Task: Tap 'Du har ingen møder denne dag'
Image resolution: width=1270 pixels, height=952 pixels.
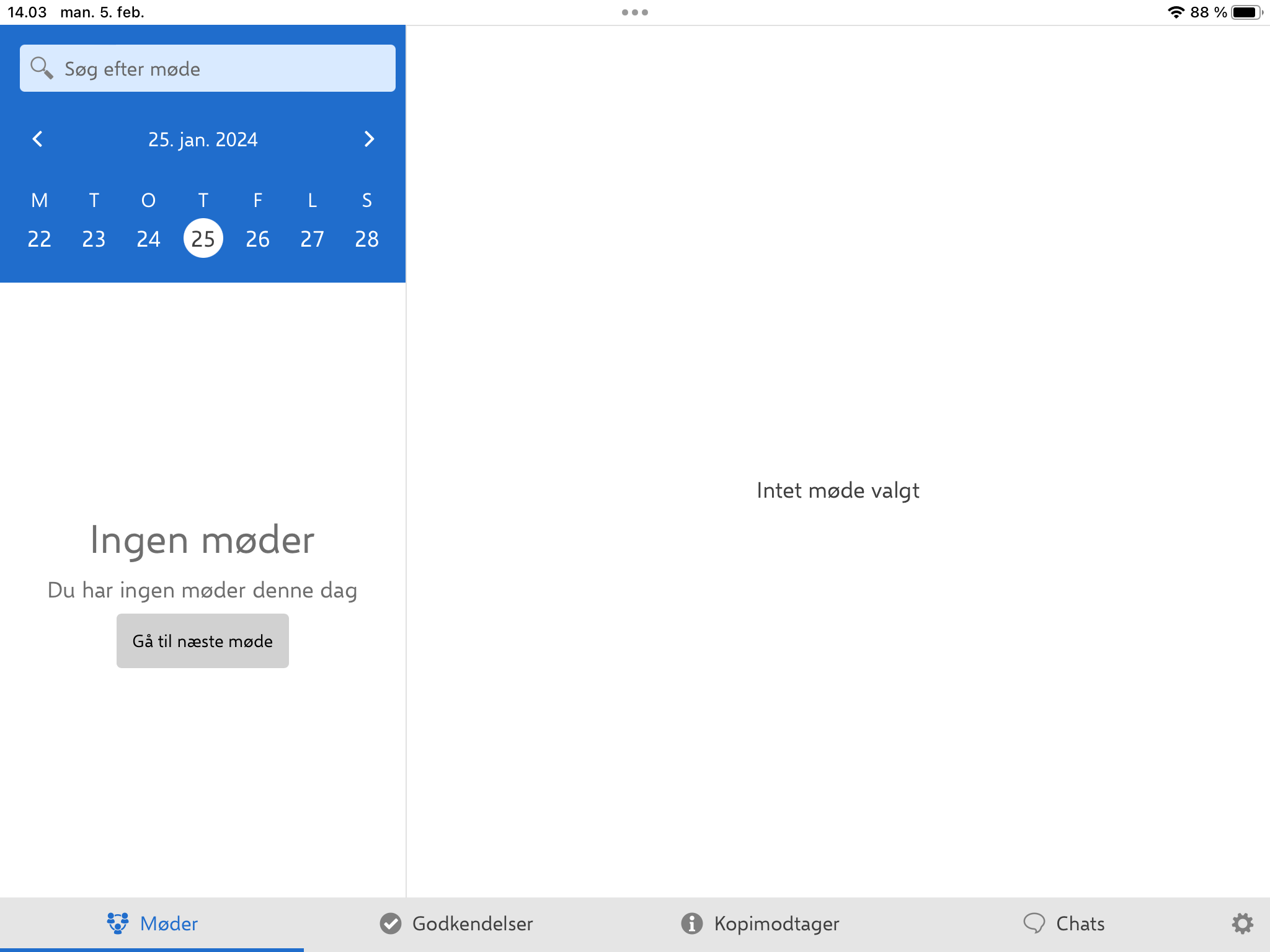Action: point(203,590)
